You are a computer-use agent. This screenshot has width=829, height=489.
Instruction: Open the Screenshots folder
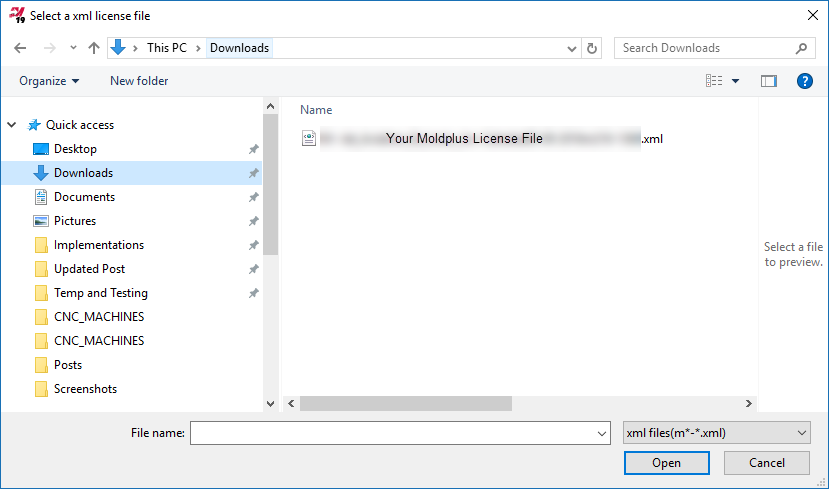86,389
